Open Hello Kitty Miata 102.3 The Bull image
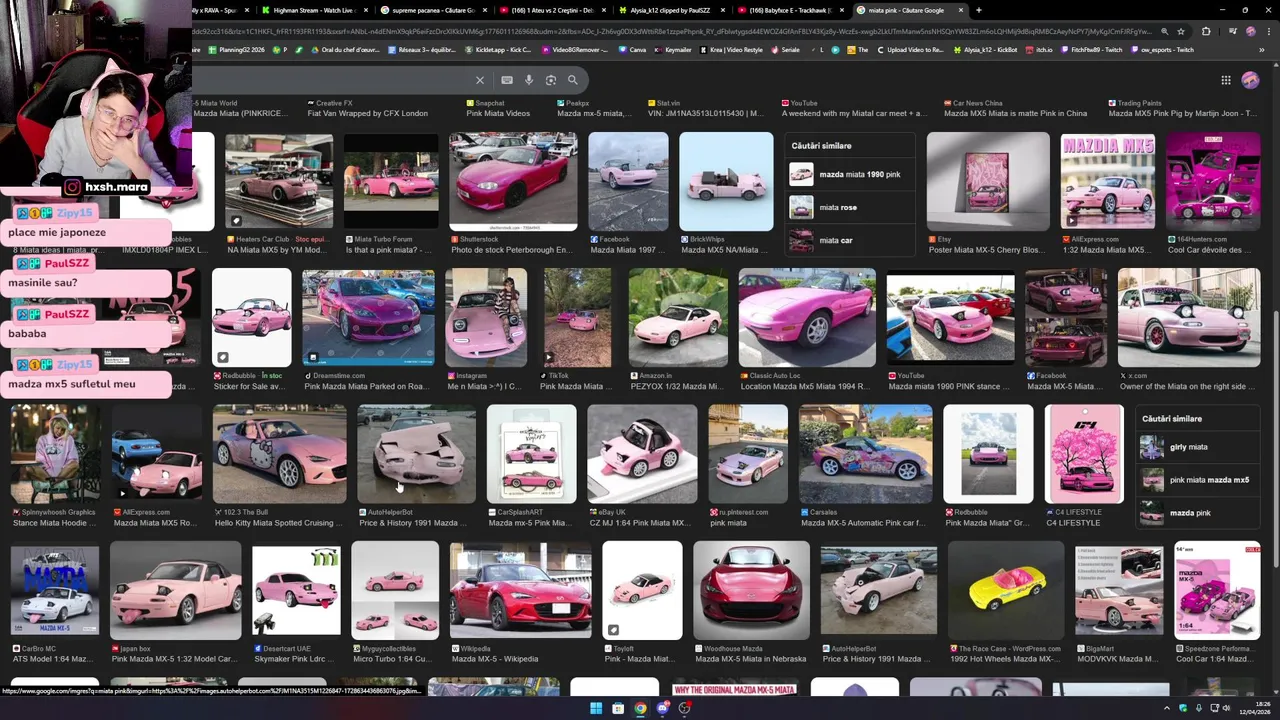This screenshot has height=720, width=1280. point(279,453)
